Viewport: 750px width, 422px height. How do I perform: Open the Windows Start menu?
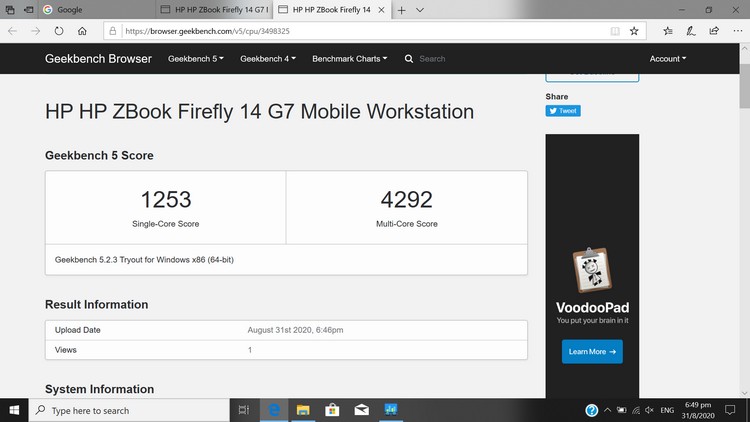click(x=14, y=410)
